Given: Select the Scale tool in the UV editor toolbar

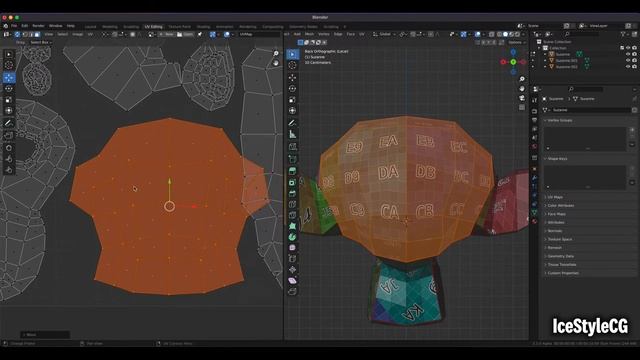Looking at the screenshot, I should coord(9,100).
